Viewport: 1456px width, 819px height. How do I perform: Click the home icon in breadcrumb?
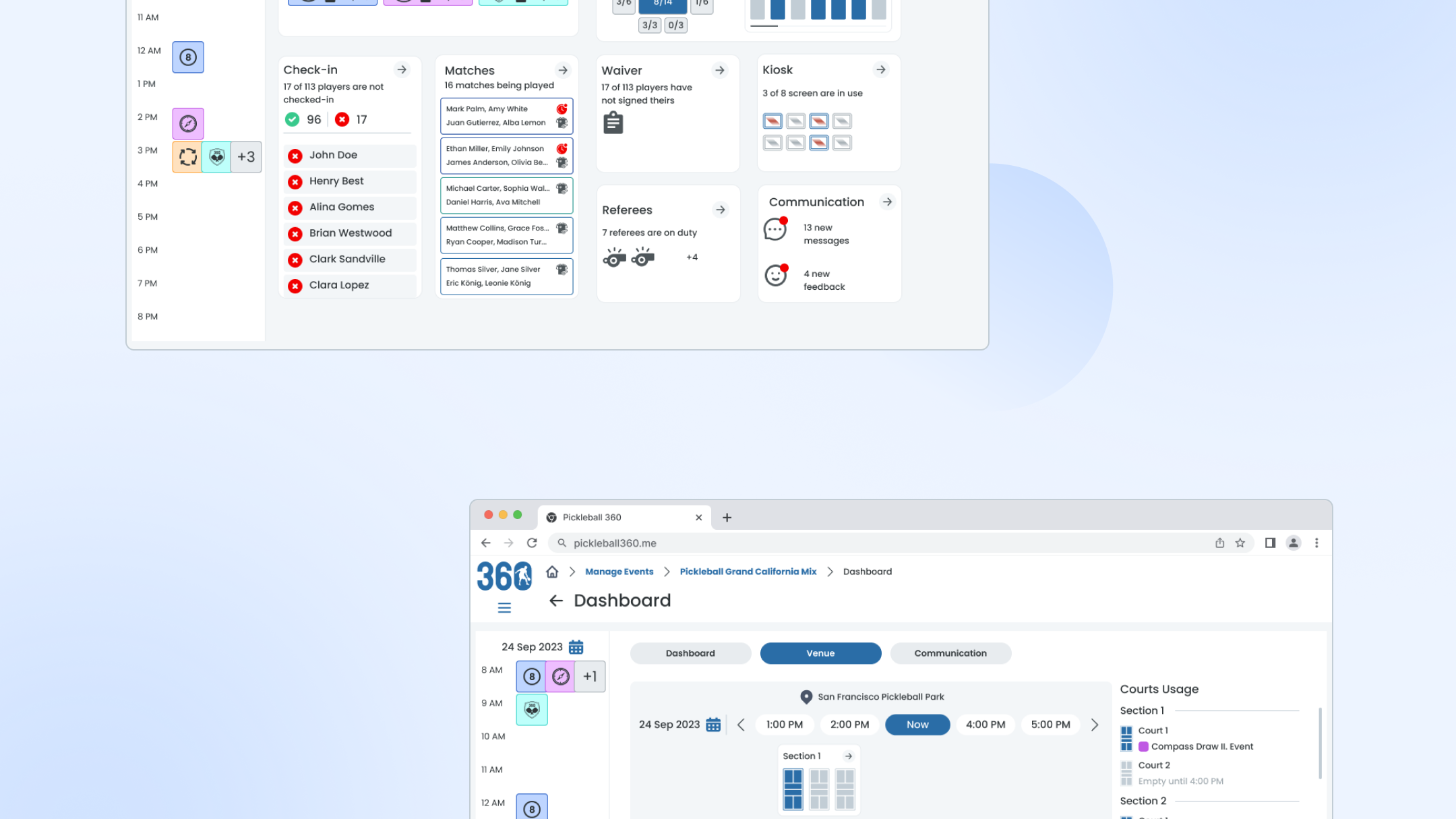pyautogui.click(x=552, y=572)
